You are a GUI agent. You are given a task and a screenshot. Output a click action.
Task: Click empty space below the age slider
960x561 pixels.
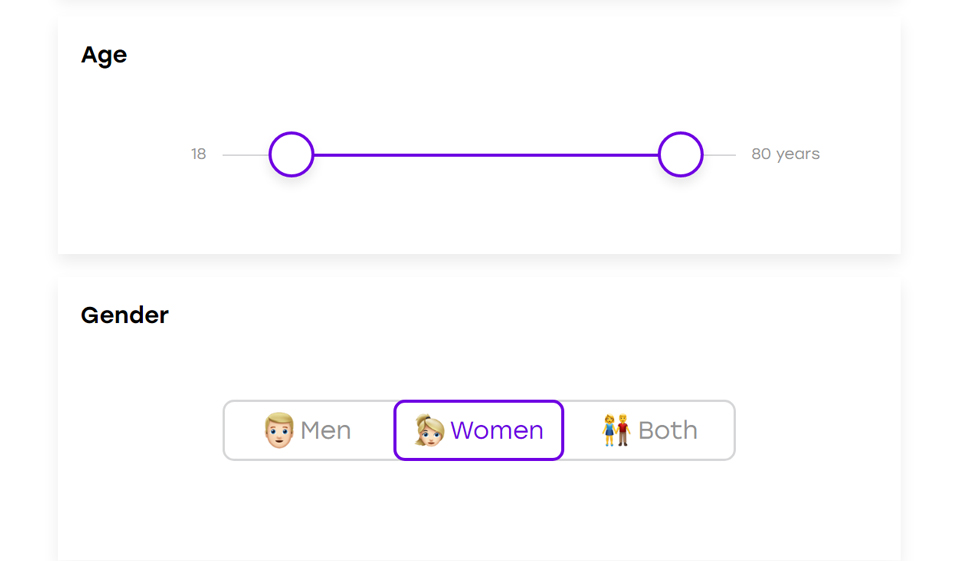point(480,215)
